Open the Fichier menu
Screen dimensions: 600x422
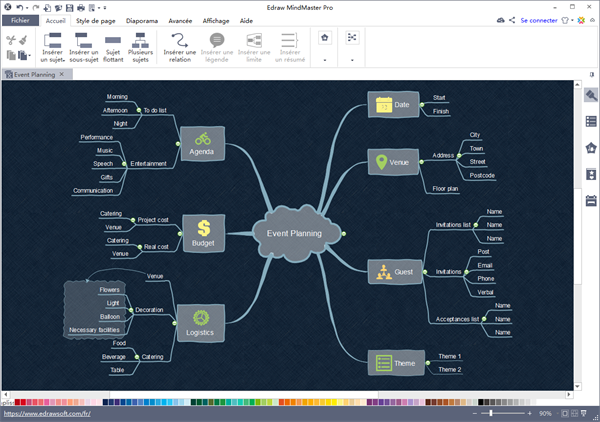[20, 19]
